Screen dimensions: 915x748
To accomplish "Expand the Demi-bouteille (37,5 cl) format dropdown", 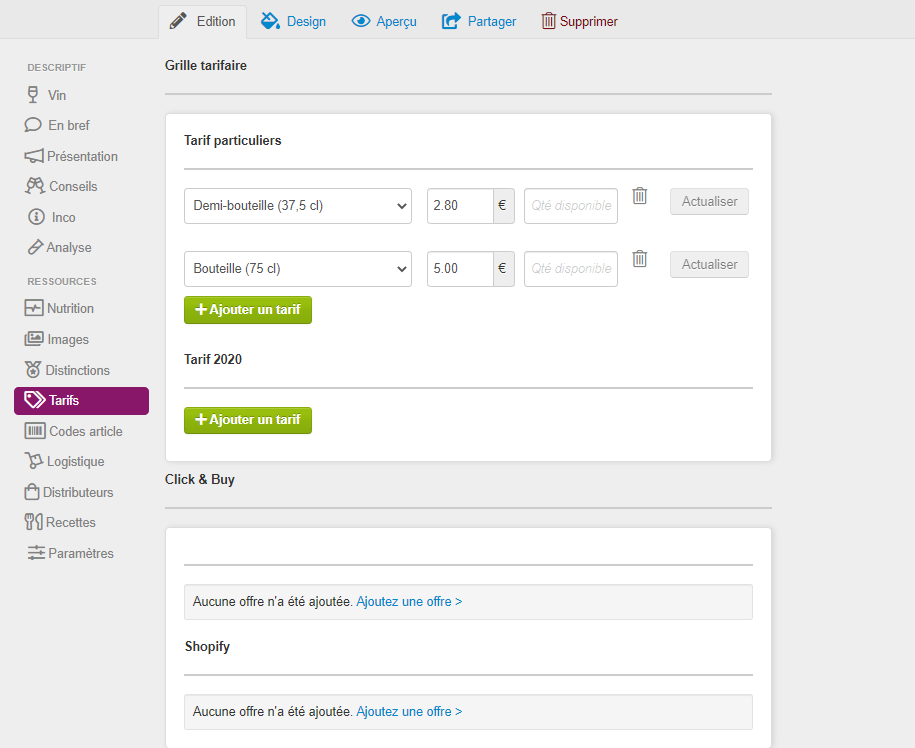I will click(x=298, y=206).
